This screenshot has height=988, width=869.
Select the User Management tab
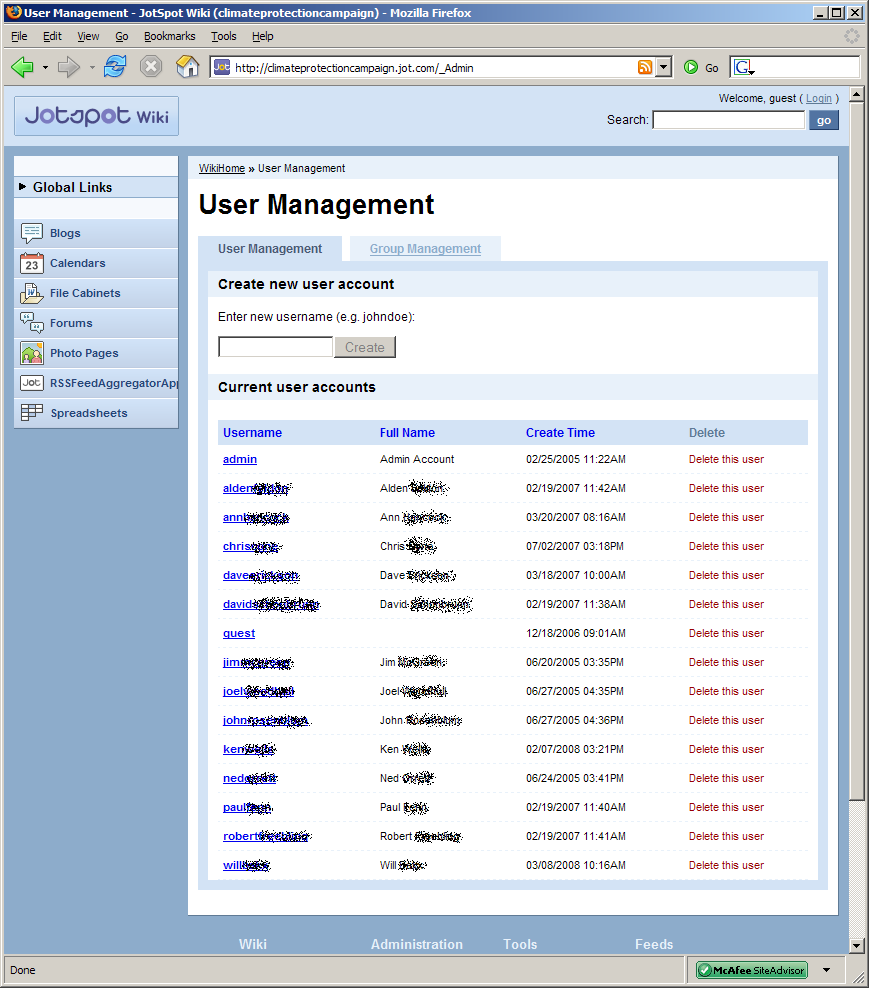click(x=270, y=249)
